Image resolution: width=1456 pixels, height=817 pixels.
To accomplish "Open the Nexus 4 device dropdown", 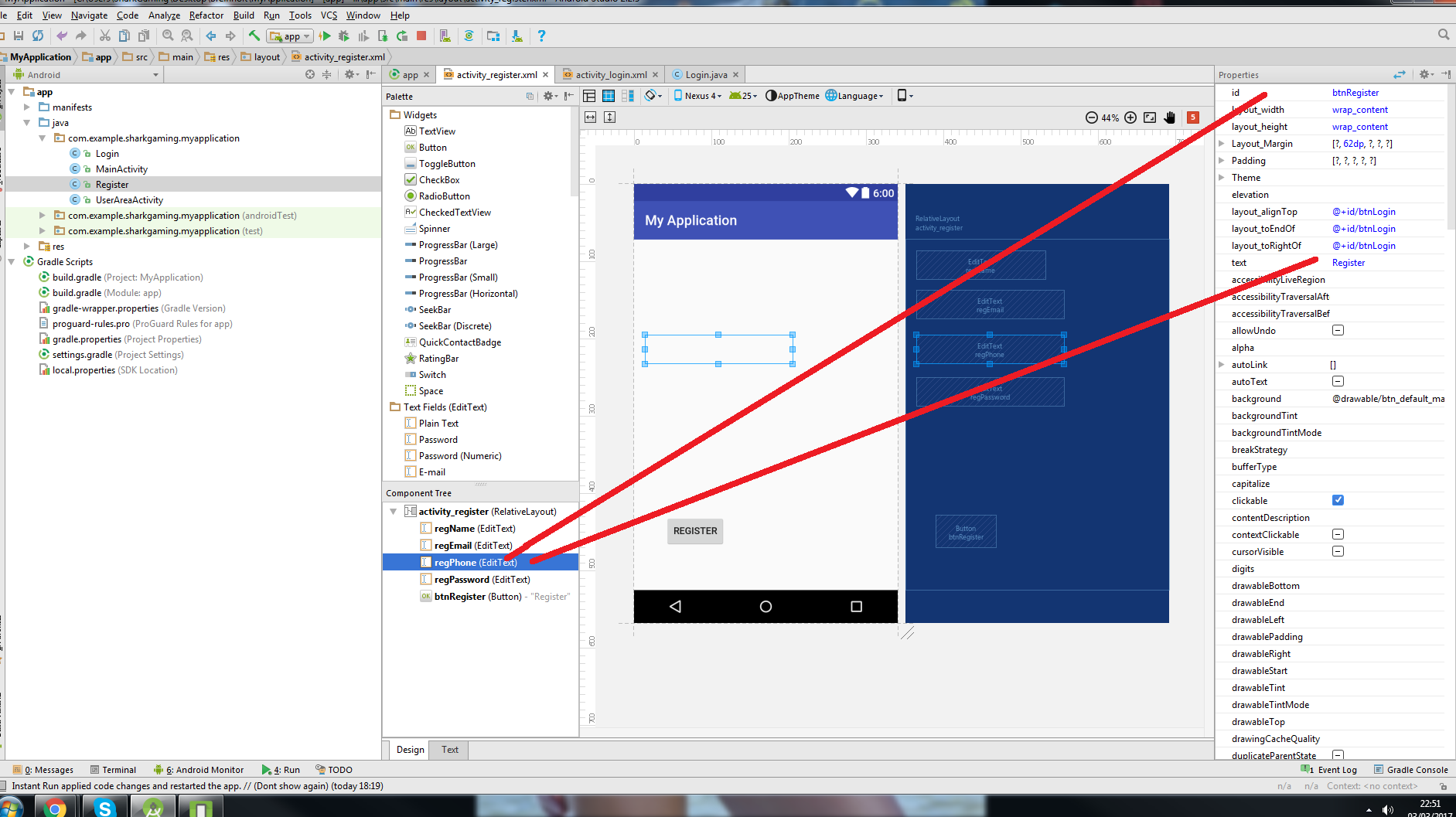I will tap(697, 96).
